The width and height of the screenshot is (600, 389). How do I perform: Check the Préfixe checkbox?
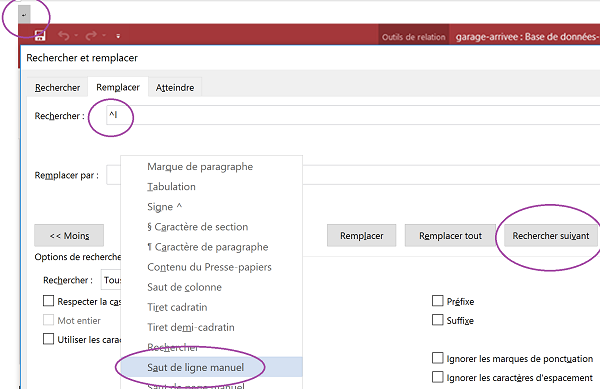[x=437, y=301]
